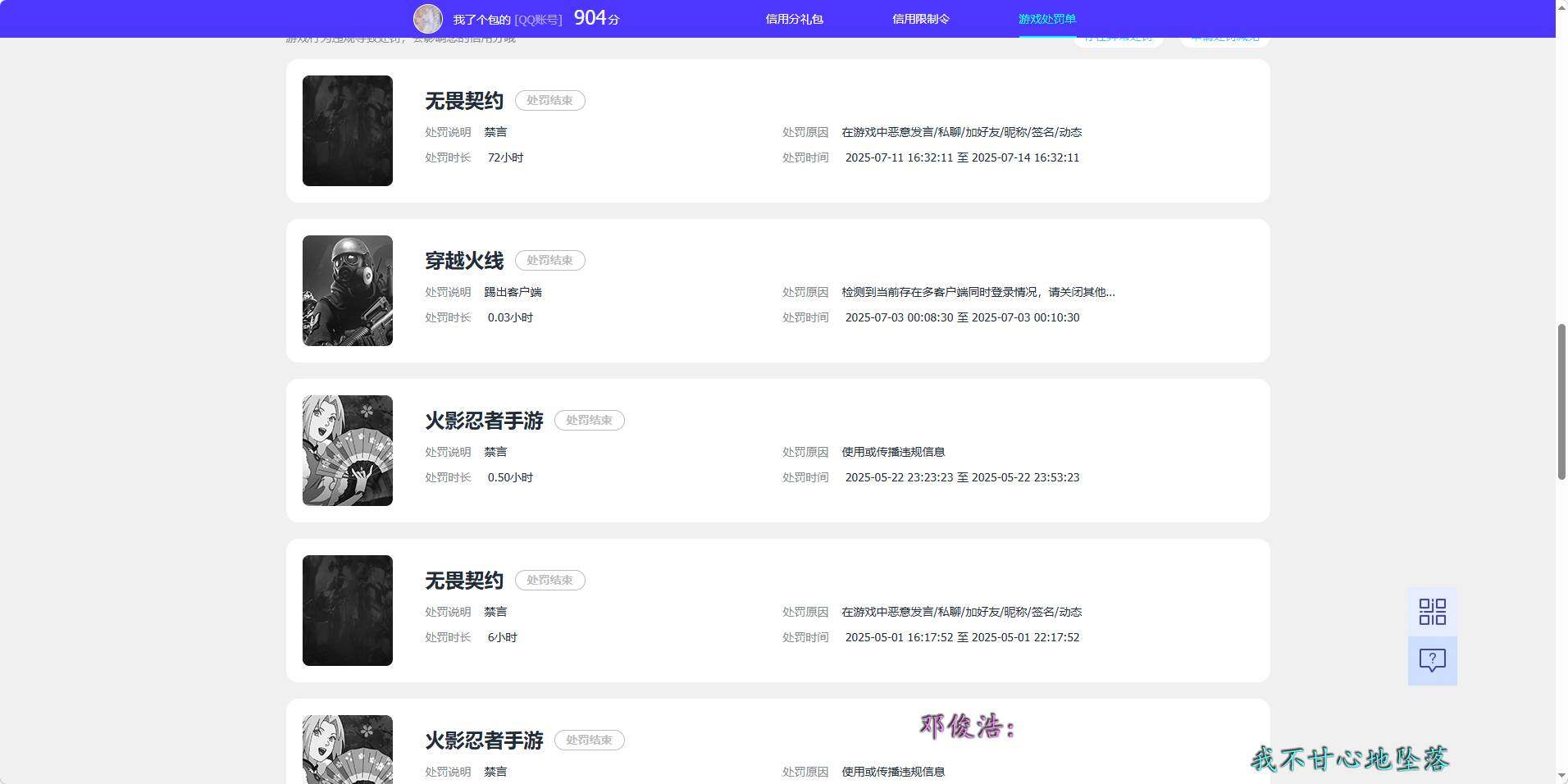The image size is (1568, 784).
Task: Click the 处罚结束 badge on 穿越火线
Action: click(549, 260)
